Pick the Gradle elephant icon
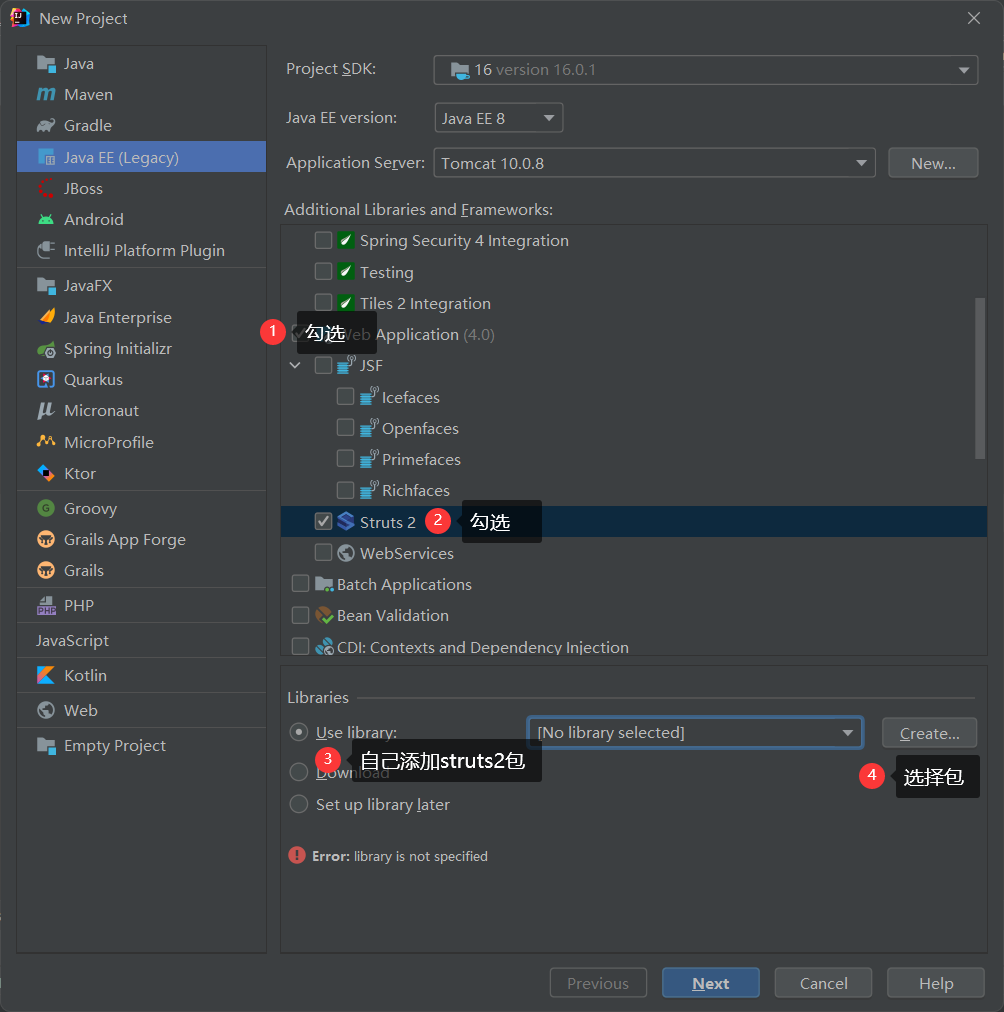 coord(46,126)
